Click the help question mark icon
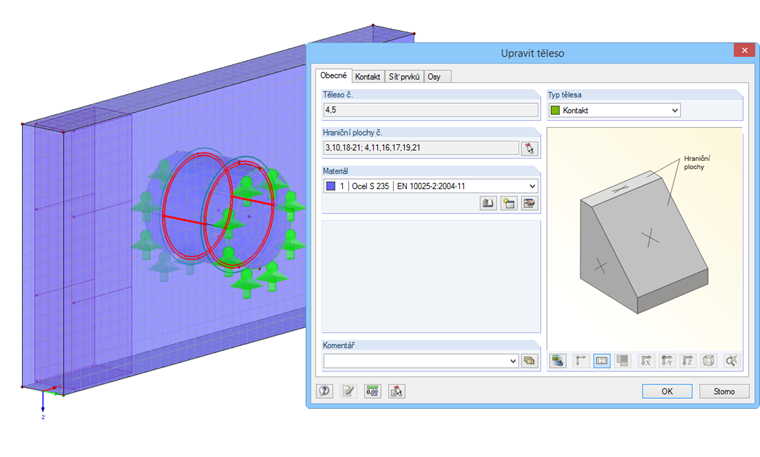The height and width of the screenshot is (457, 760). 325,391
